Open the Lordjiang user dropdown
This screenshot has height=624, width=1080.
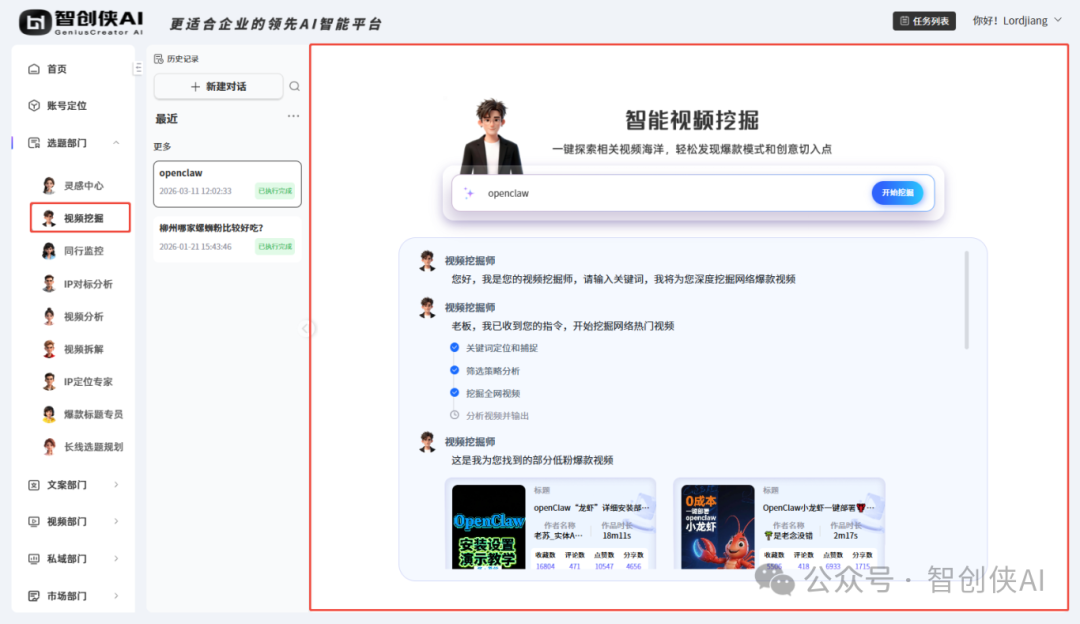tap(1017, 21)
